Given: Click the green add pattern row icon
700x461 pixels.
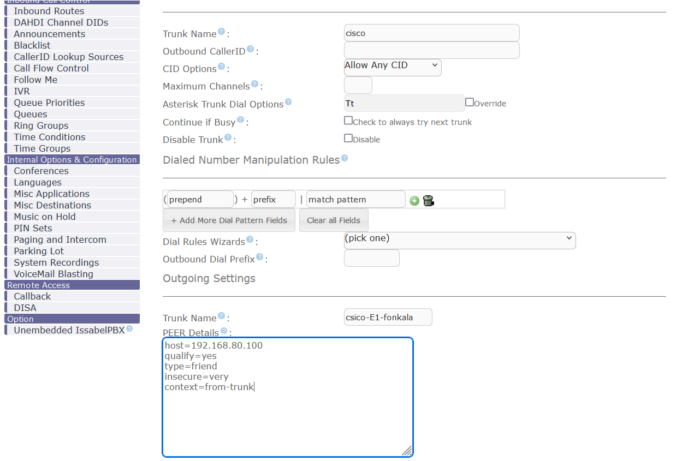Looking at the screenshot, I should (415, 200).
